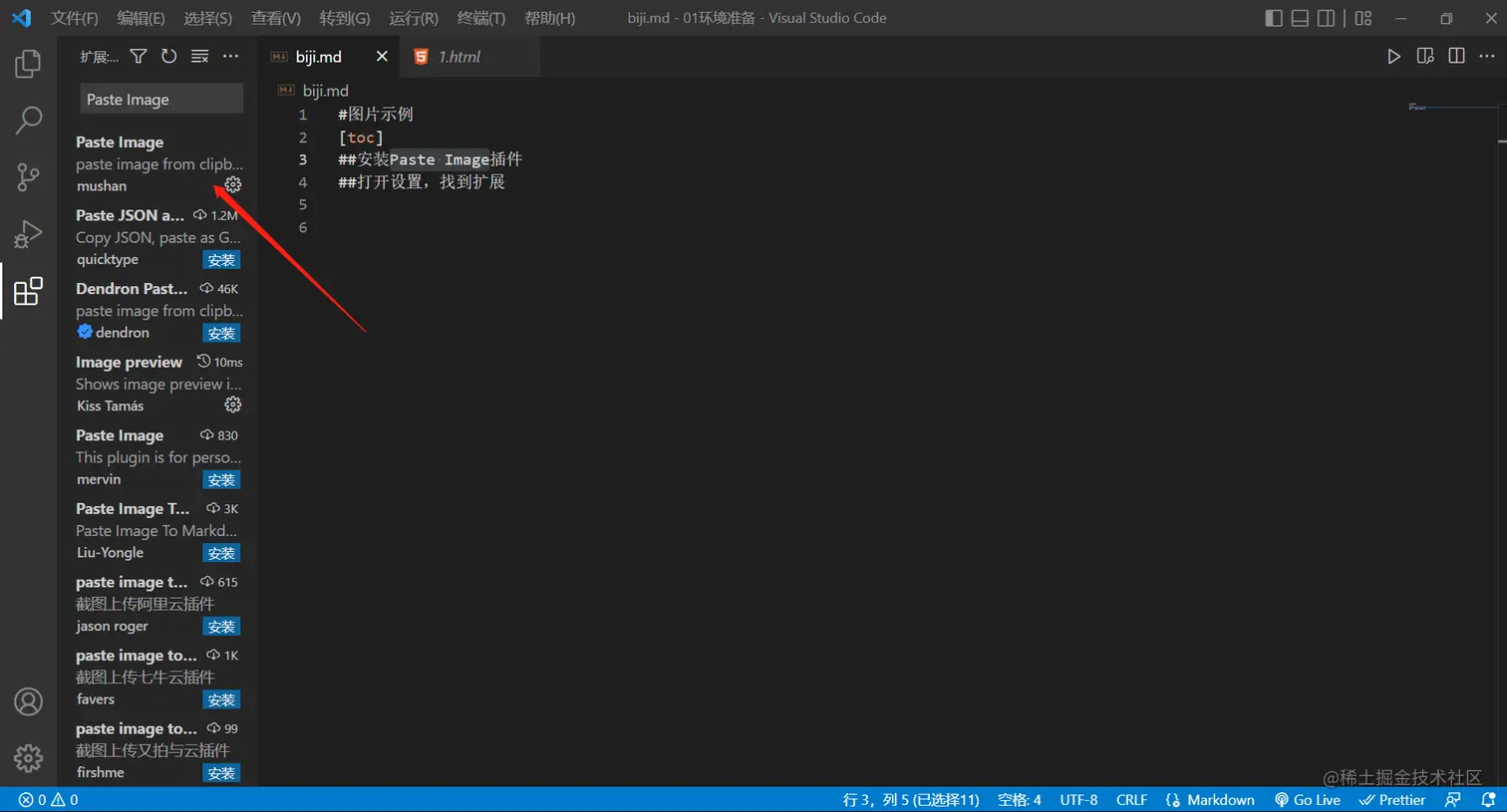Select the Extensions view icon
1507x812 pixels.
28,292
